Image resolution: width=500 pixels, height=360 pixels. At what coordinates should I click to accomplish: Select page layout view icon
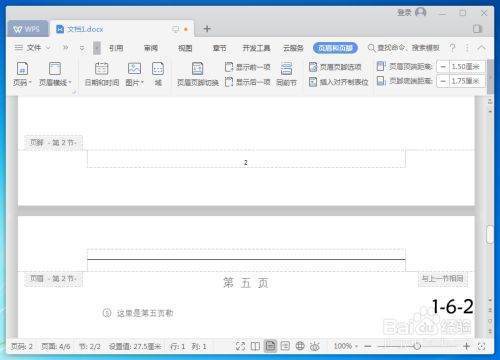[x=270, y=346]
